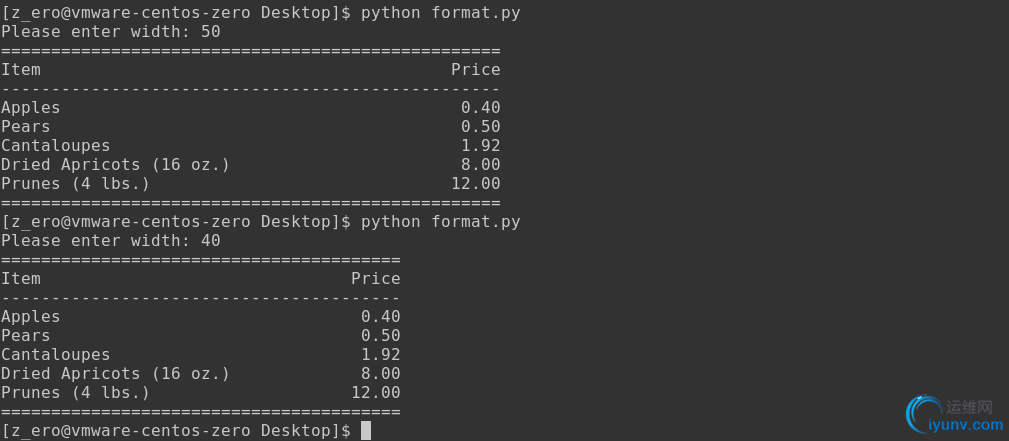
Task: Click the iyunv.com watermark logo
Action: click(921, 415)
